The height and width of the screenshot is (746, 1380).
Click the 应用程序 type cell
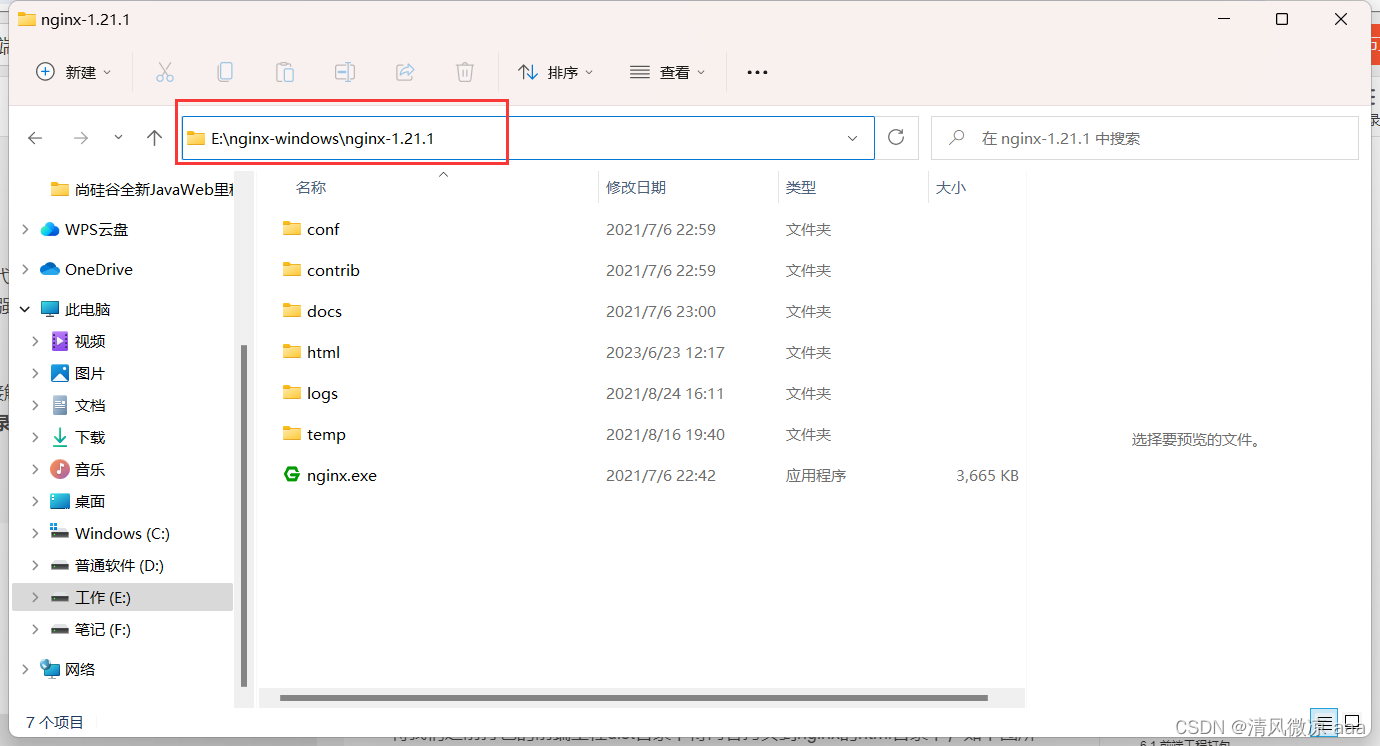[816, 475]
